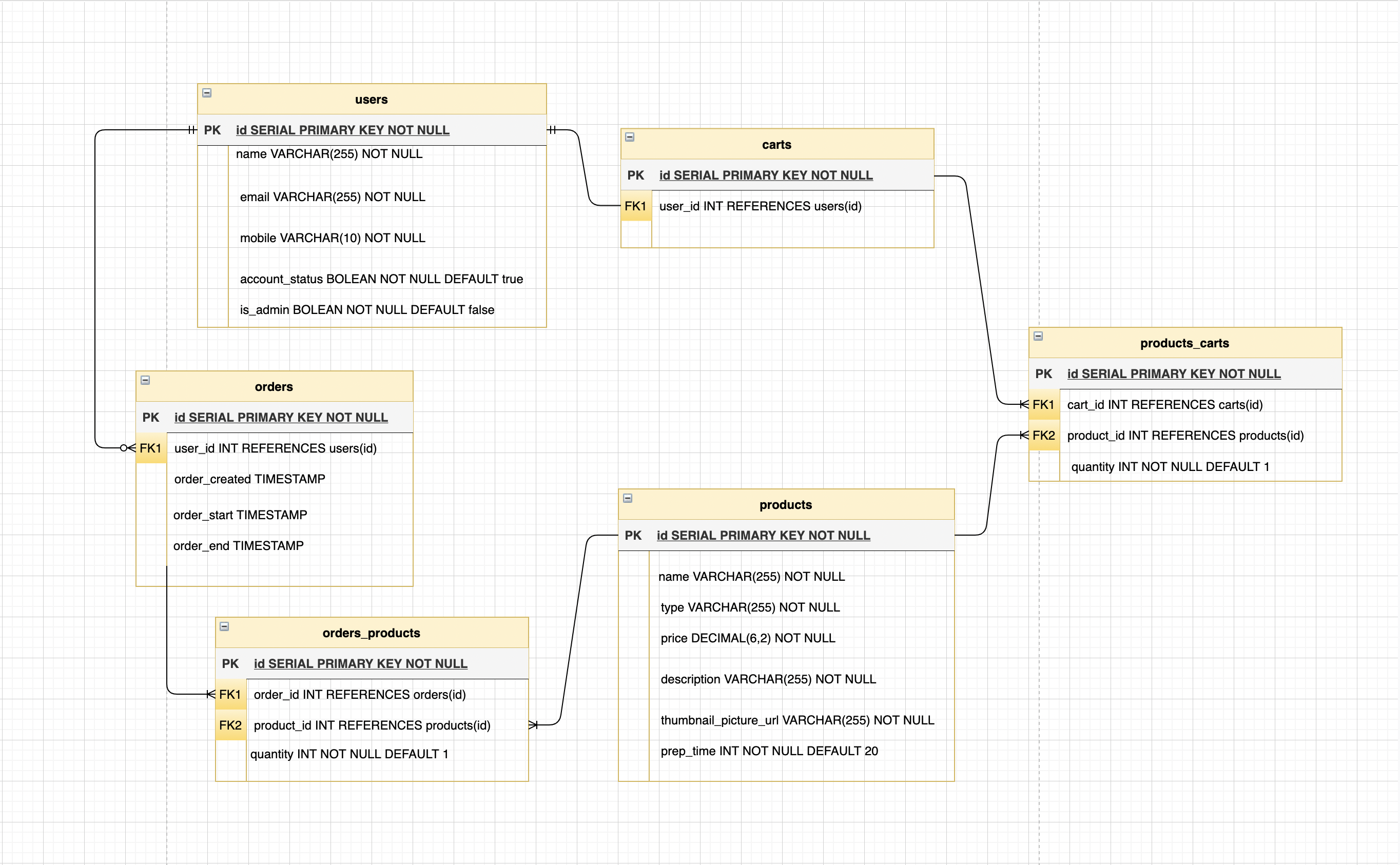1400x865 pixels.
Task: Select the users table title
Action: click(371, 100)
